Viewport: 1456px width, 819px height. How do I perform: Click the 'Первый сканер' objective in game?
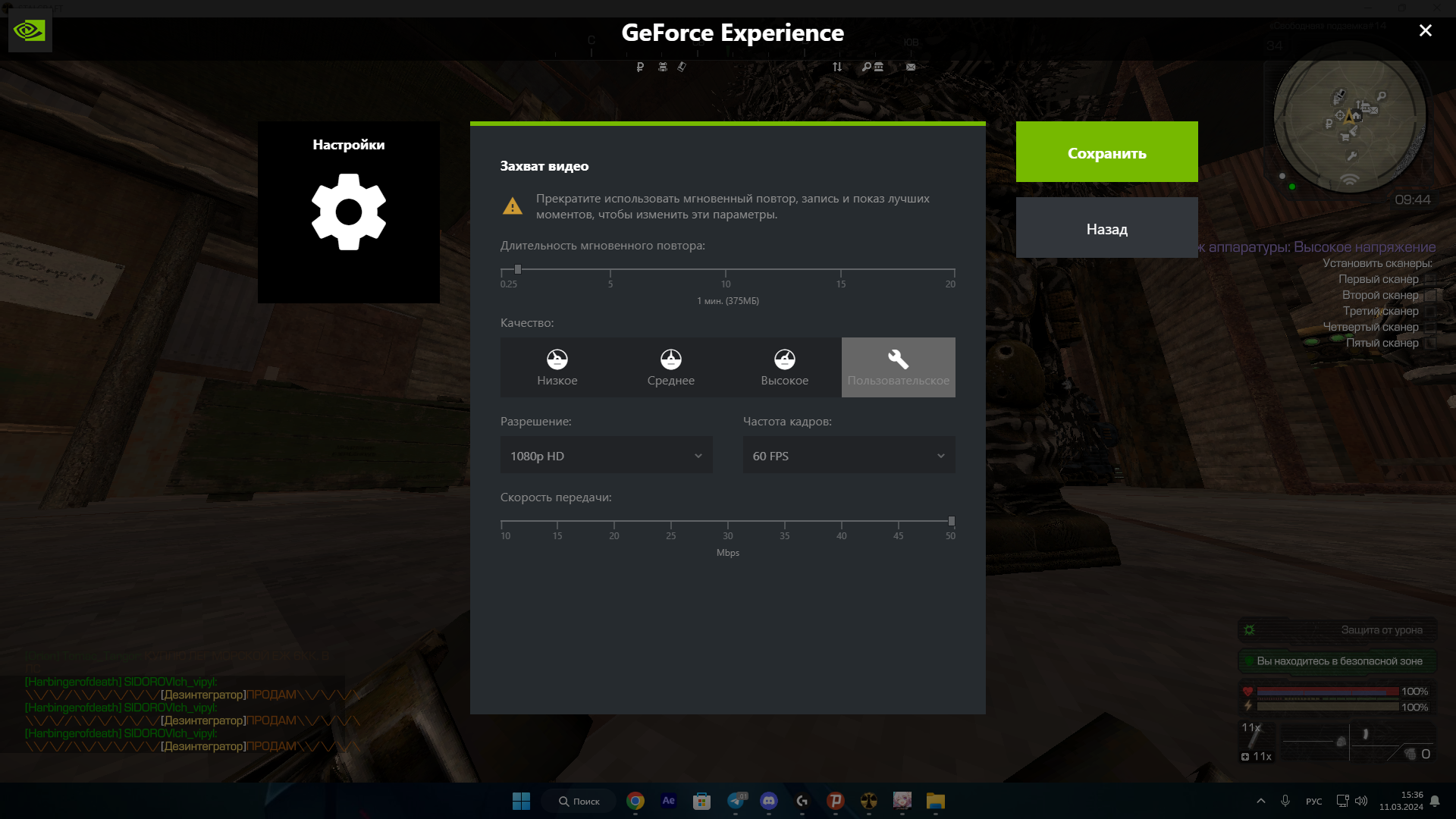[1379, 279]
